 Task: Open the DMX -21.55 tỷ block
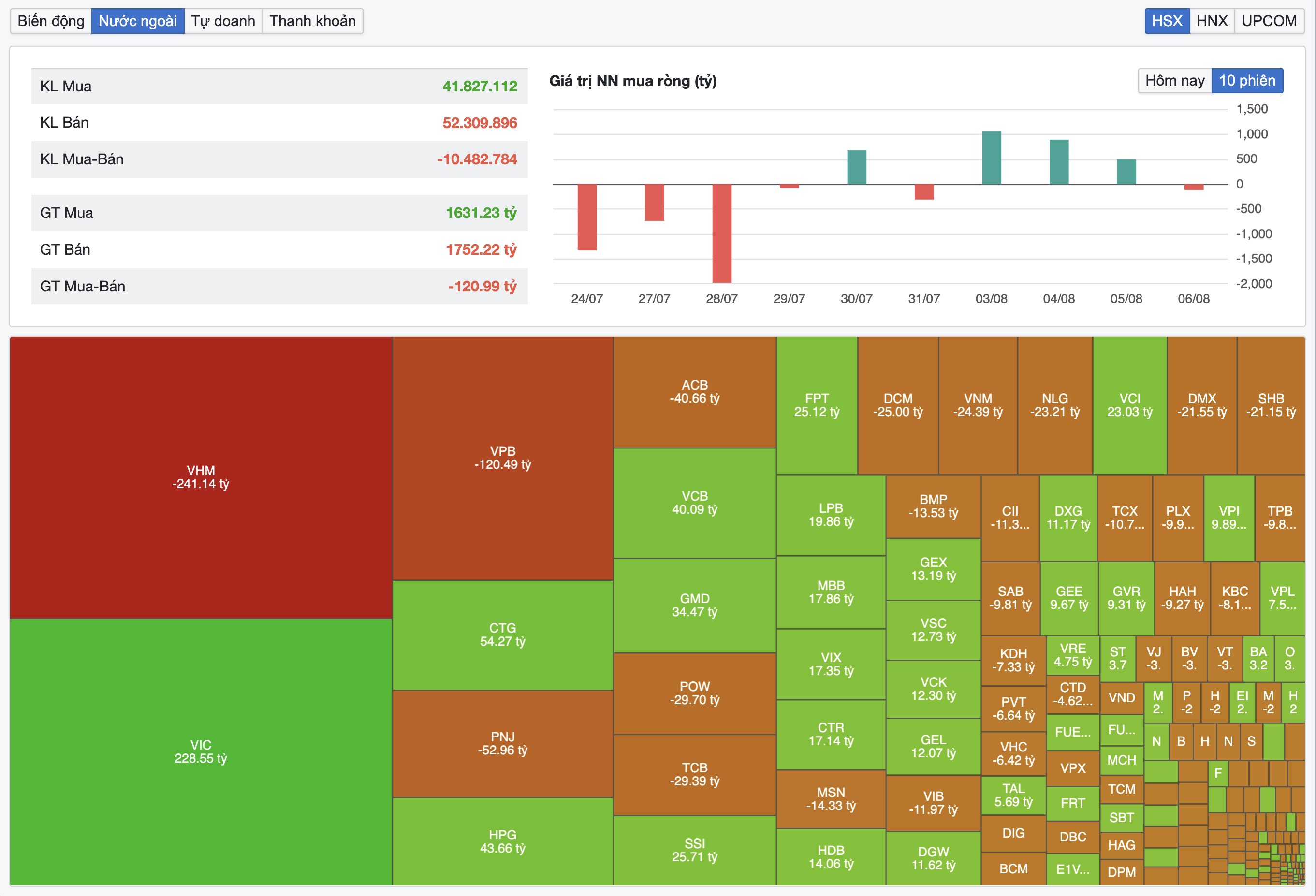(x=1202, y=406)
